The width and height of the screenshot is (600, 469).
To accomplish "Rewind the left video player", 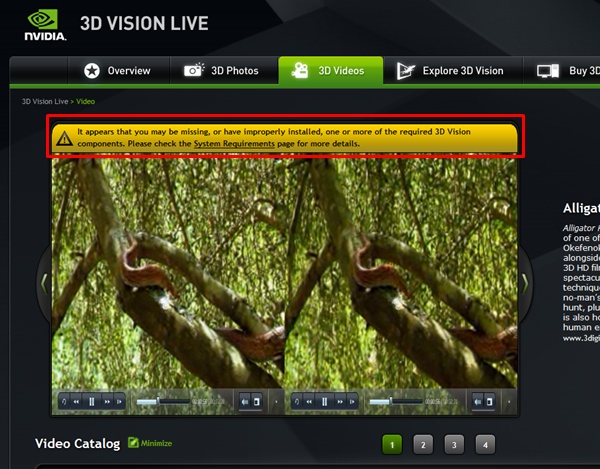I will (76, 402).
